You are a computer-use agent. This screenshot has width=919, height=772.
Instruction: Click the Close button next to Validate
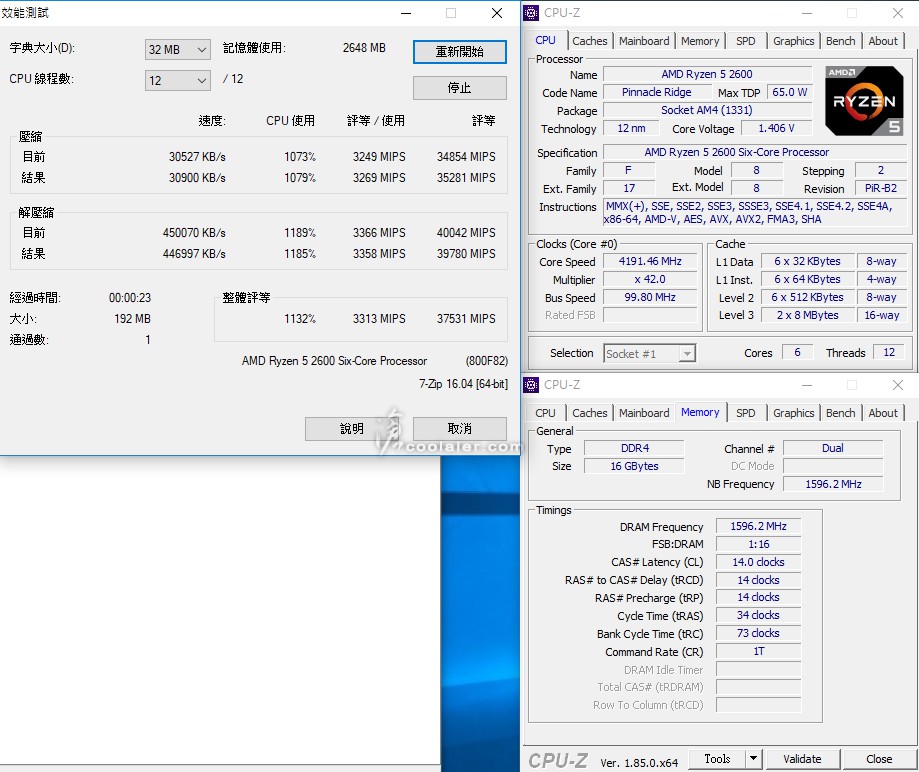[x=879, y=759]
